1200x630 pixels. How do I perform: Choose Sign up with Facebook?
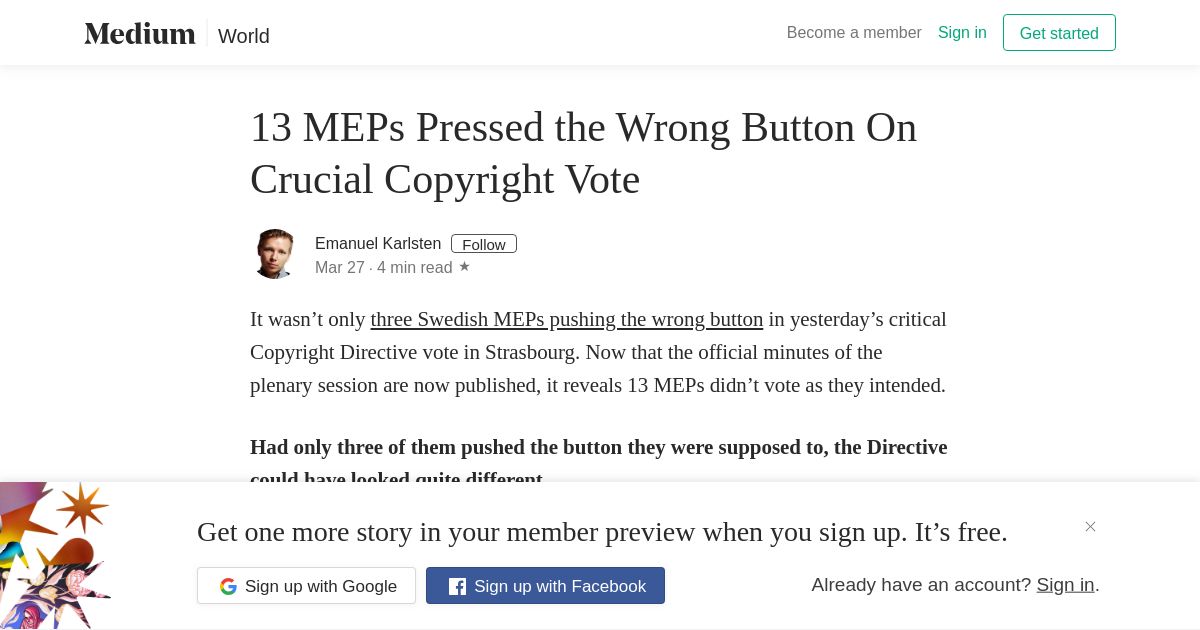click(x=545, y=586)
